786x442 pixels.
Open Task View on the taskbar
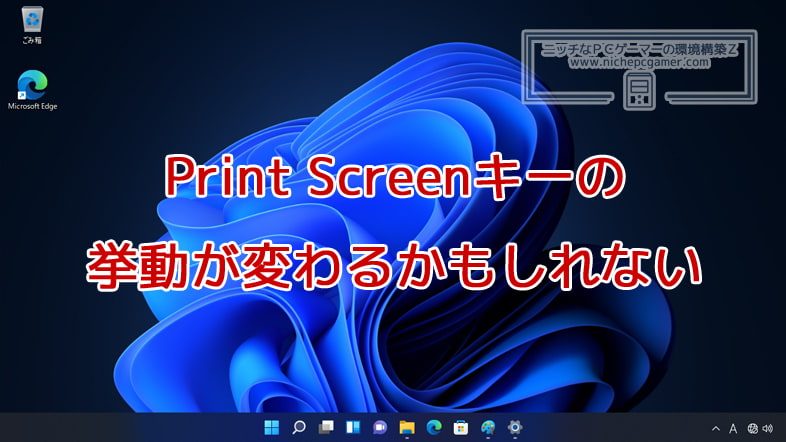[326, 427]
